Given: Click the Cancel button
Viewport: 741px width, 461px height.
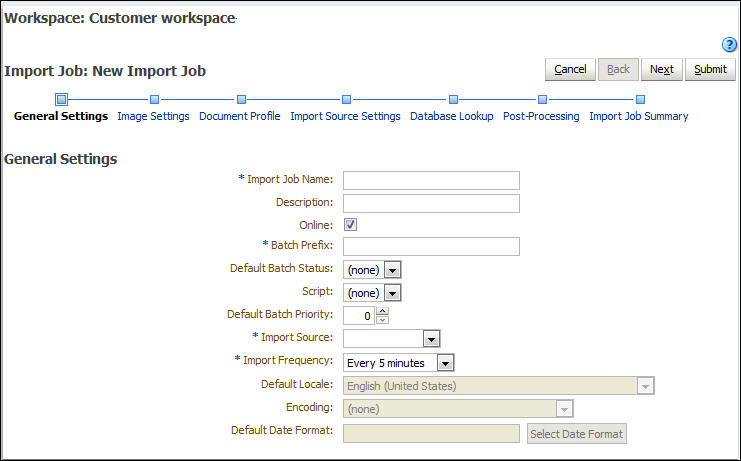Looking at the screenshot, I should pos(570,69).
